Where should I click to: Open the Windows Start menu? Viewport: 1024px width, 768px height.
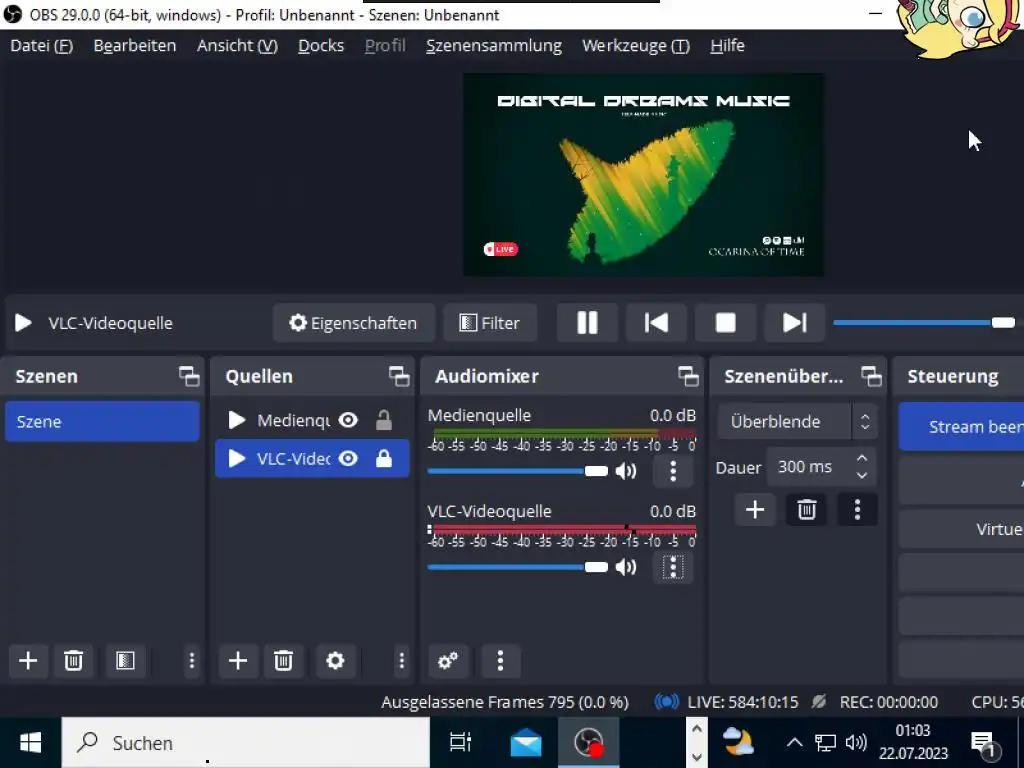pyautogui.click(x=30, y=743)
